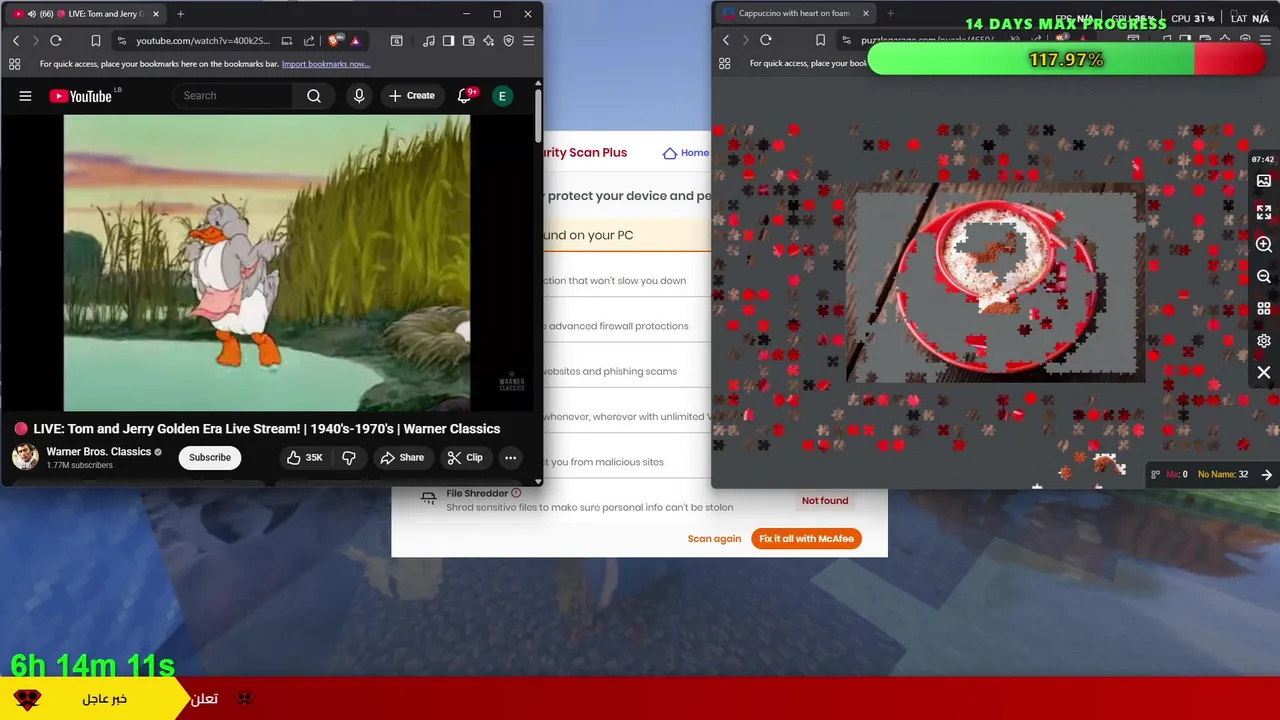Click Fix it all with McAfee button
Viewport: 1280px width, 720px height.
[806, 539]
